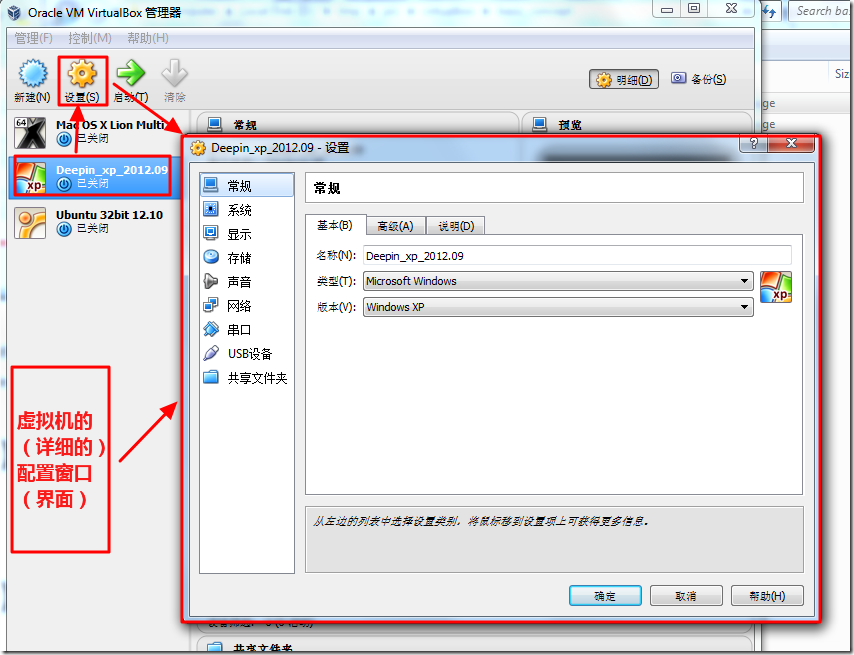Click the 常规 section header icon in manager
The height and width of the screenshot is (655, 854).
click(x=215, y=124)
